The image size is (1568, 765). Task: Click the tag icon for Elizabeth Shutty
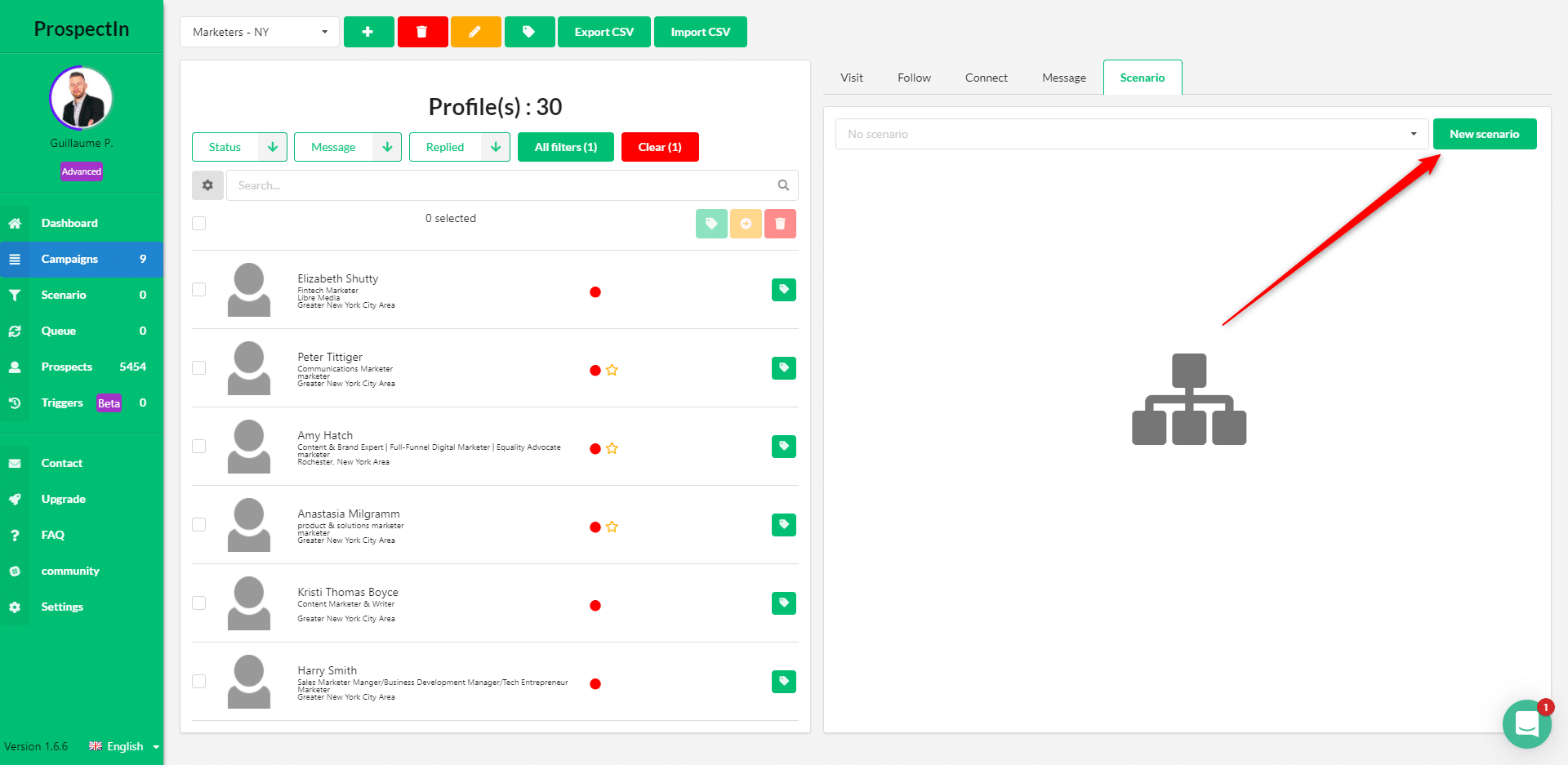click(784, 290)
